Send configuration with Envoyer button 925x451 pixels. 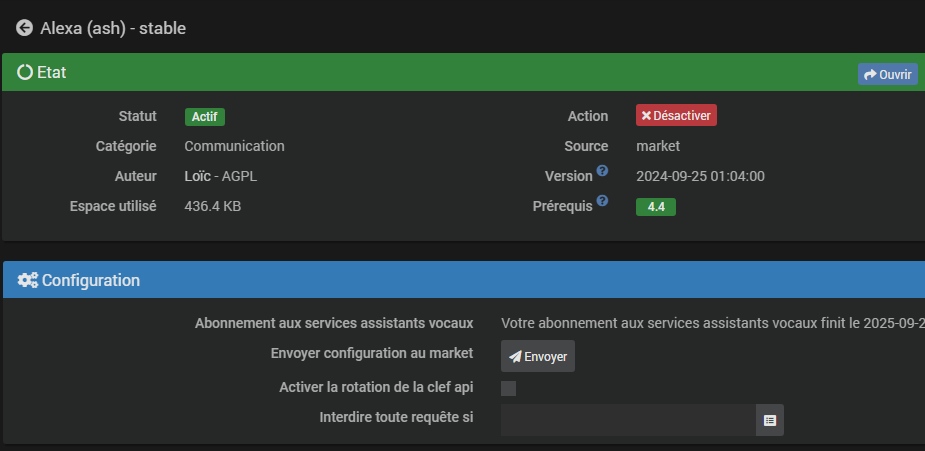tap(537, 356)
